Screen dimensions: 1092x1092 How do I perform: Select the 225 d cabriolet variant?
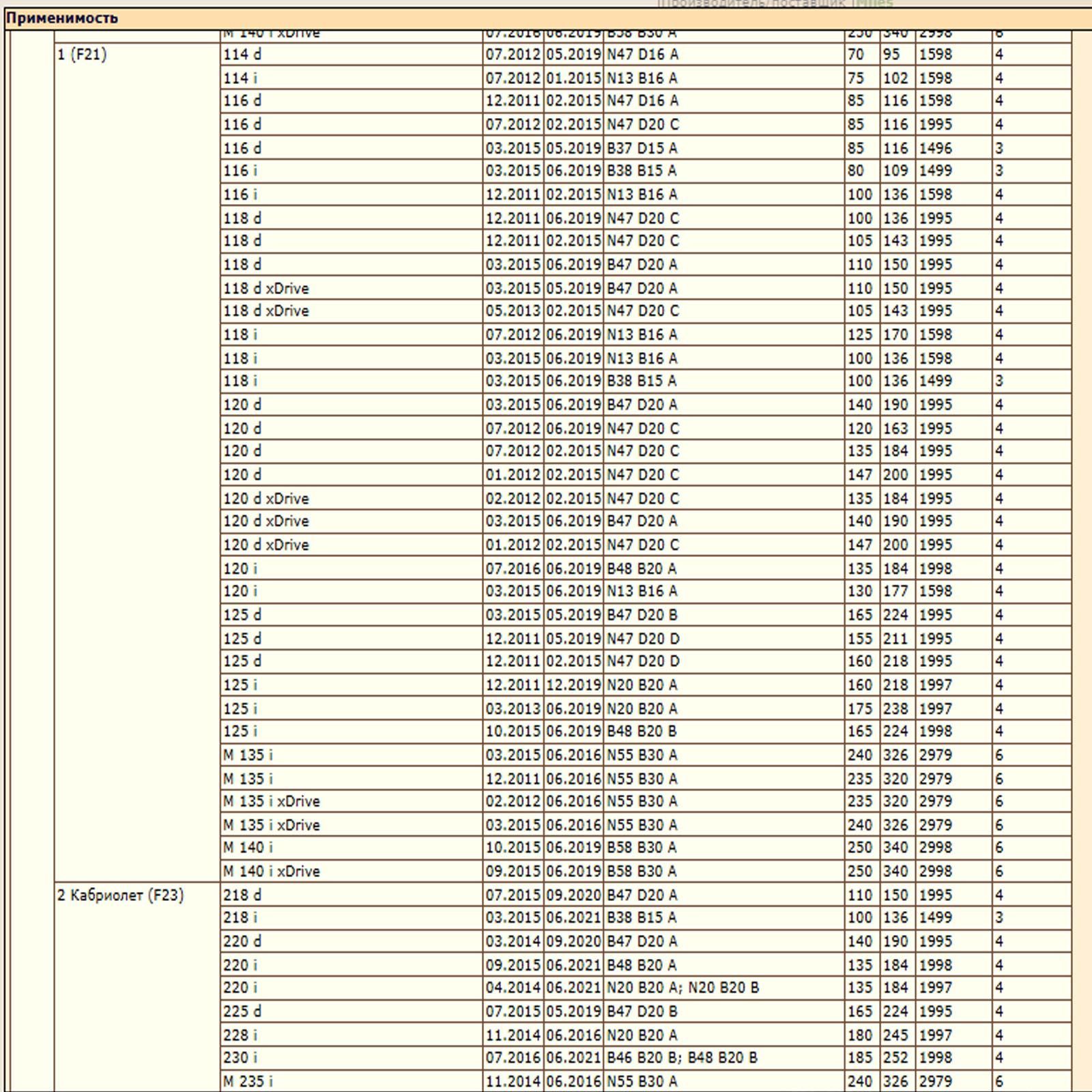click(x=242, y=1011)
